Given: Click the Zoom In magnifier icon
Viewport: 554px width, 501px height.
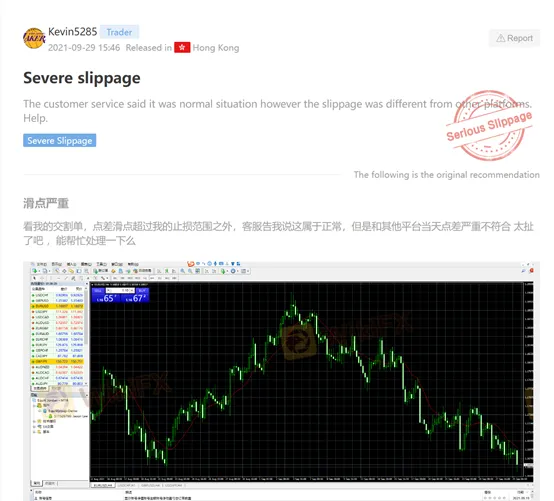Looking at the screenshot, I should pos(183,271).
